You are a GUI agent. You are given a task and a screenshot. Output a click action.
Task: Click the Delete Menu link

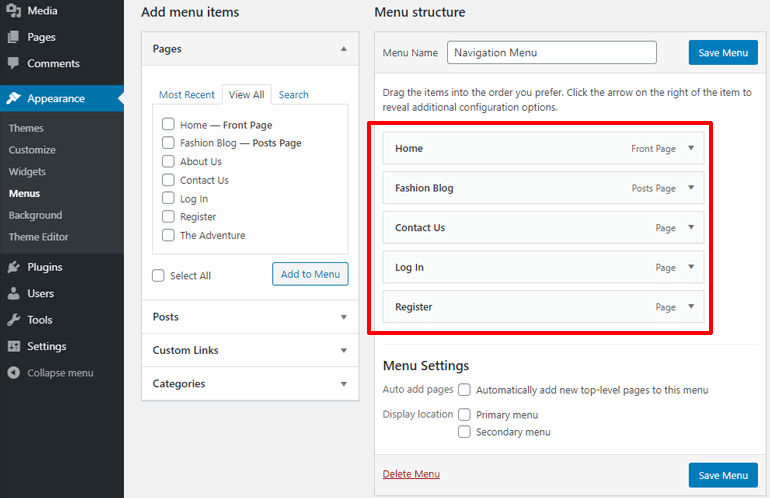click(x=411, y=474)
